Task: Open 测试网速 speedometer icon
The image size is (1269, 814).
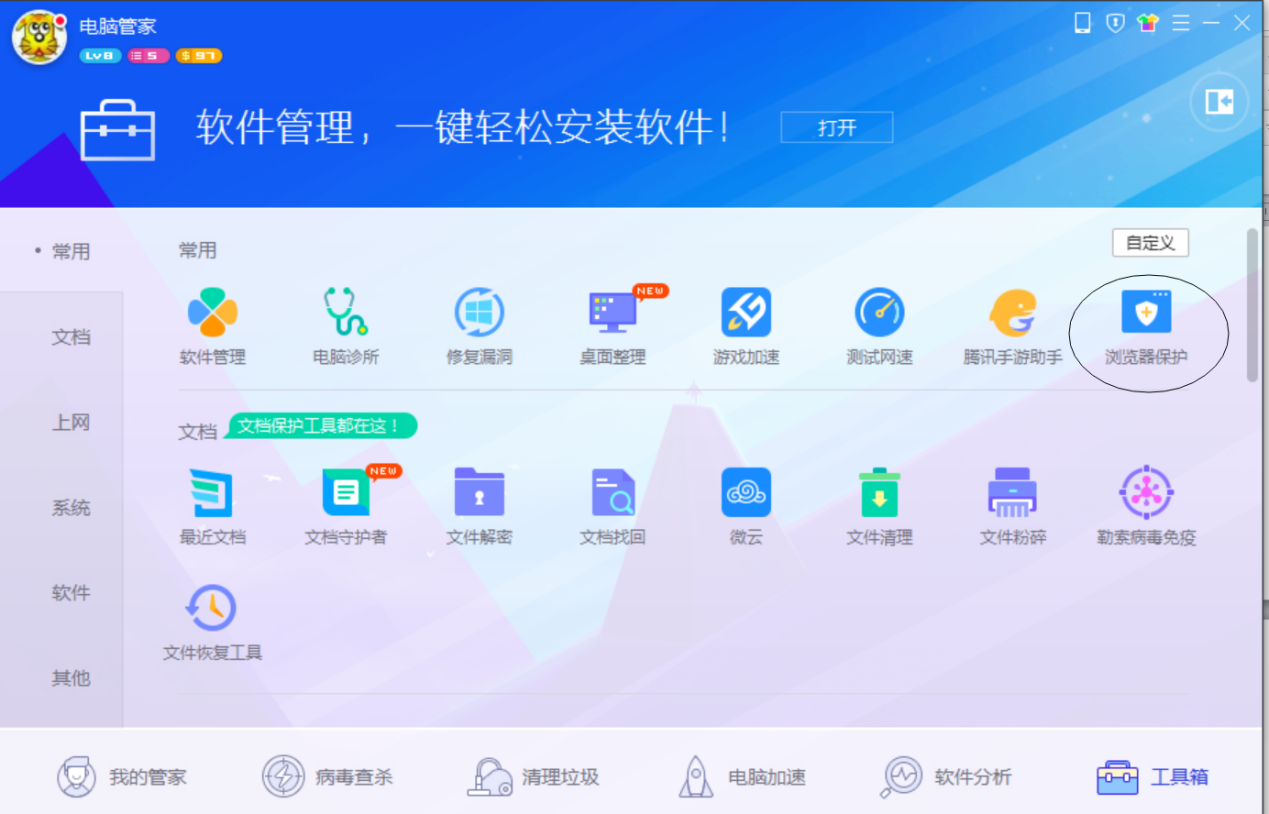Action: (880, 312)
